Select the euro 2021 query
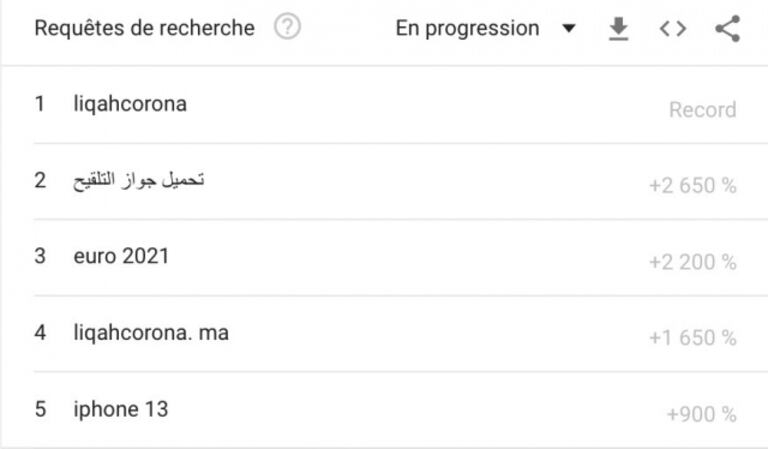 [121, 257]
